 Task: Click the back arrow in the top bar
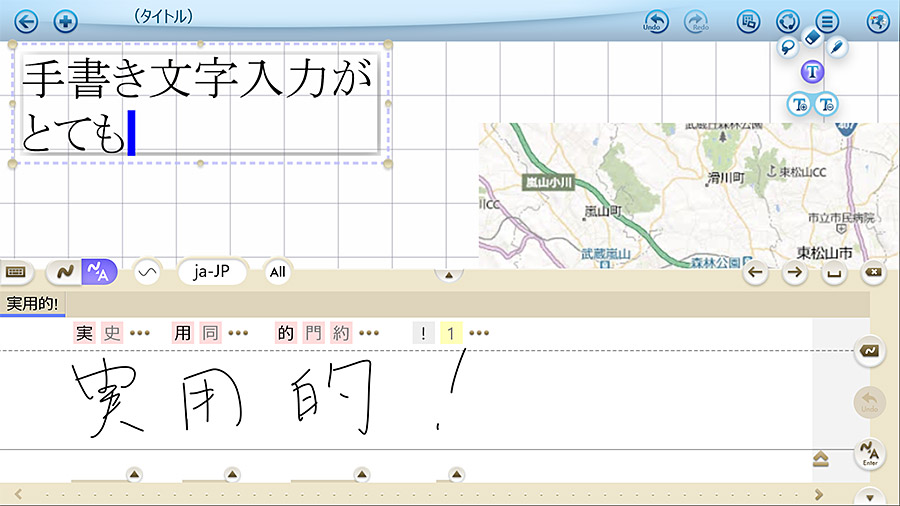pos(25,21)
